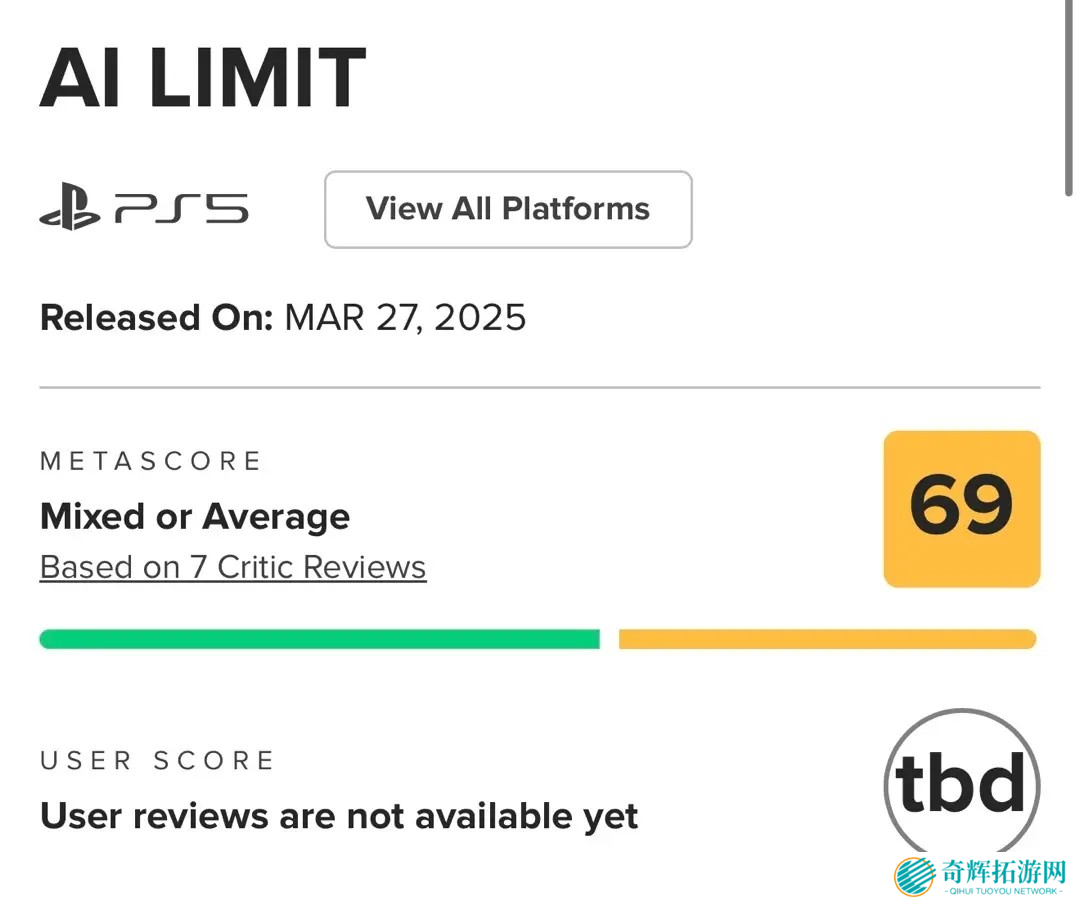Click the AI LIMIT game title

[202, 78]
